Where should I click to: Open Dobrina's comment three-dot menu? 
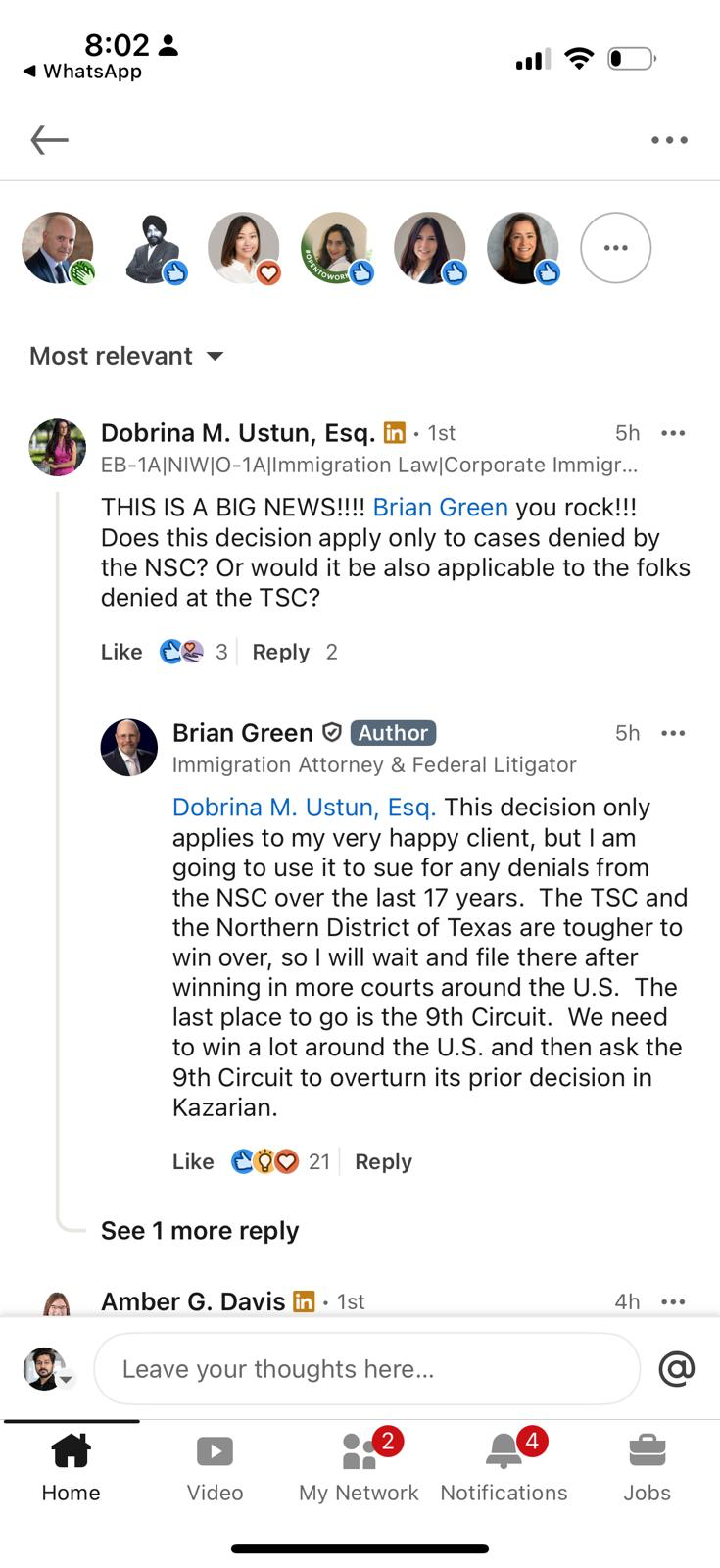673,433
